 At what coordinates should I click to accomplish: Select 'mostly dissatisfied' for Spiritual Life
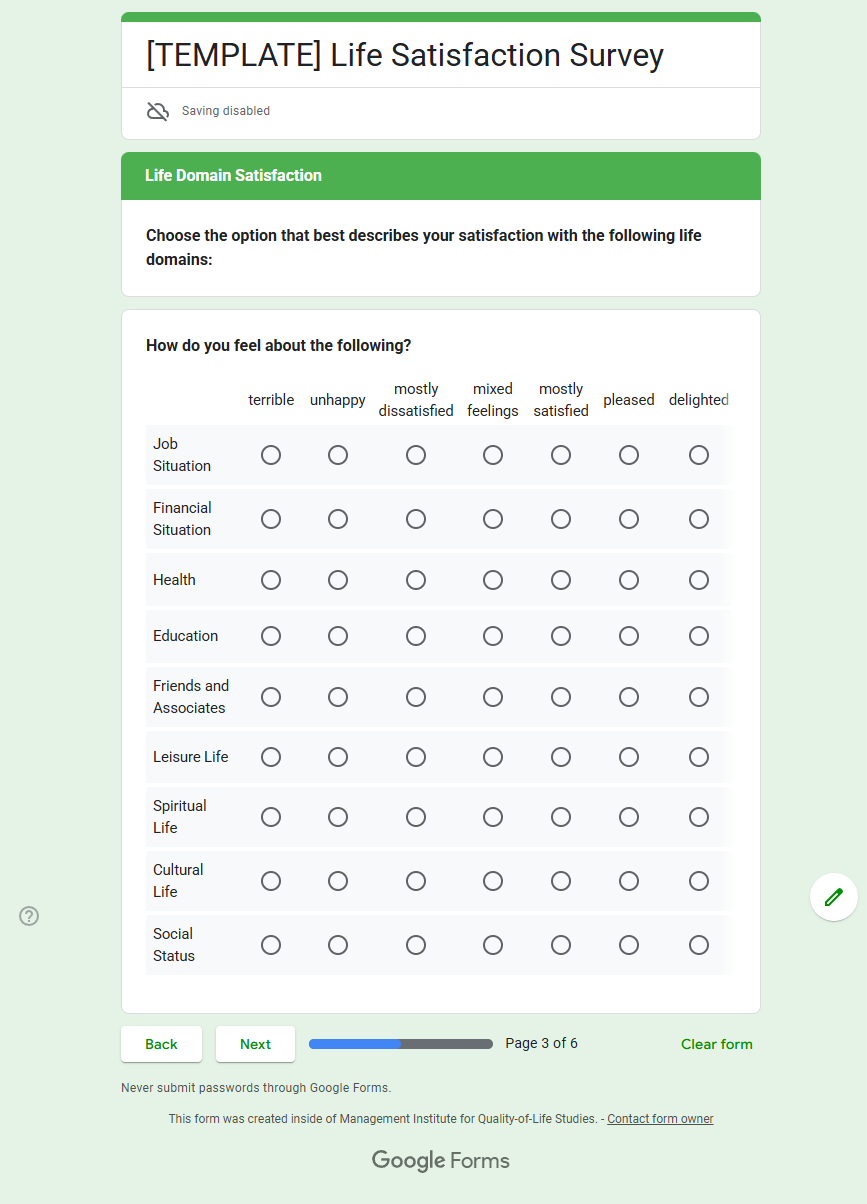tap(416, 817)
